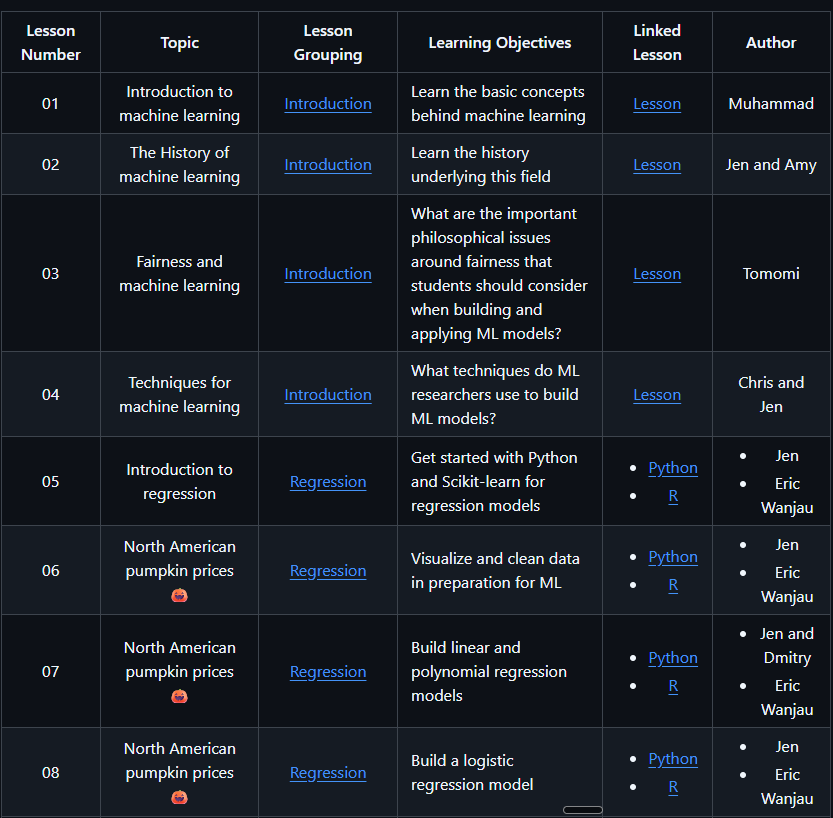
Task: Click the pumpkin emoji in lesson 07 topic
Action: tap(180, 696)
